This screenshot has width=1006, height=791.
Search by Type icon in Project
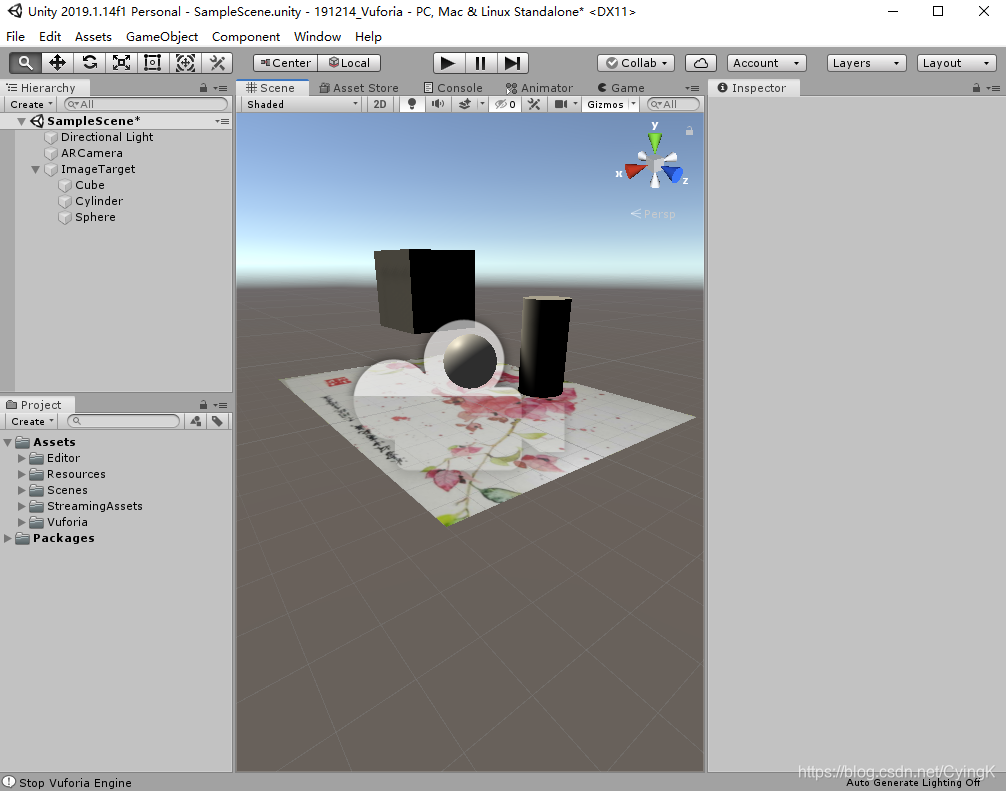(196, 421)
